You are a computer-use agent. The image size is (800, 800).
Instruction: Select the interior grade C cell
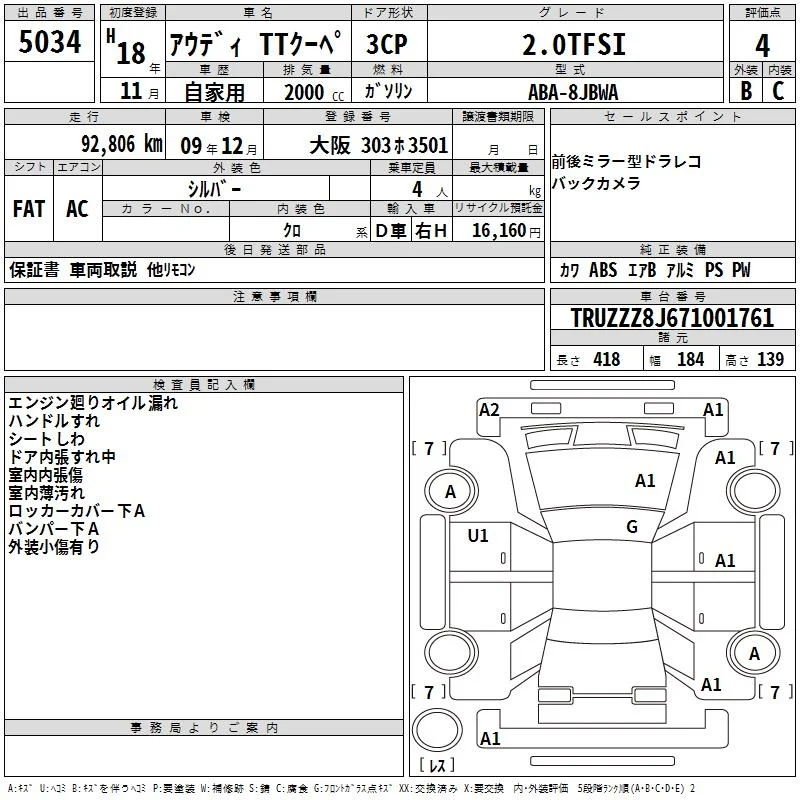779,91
